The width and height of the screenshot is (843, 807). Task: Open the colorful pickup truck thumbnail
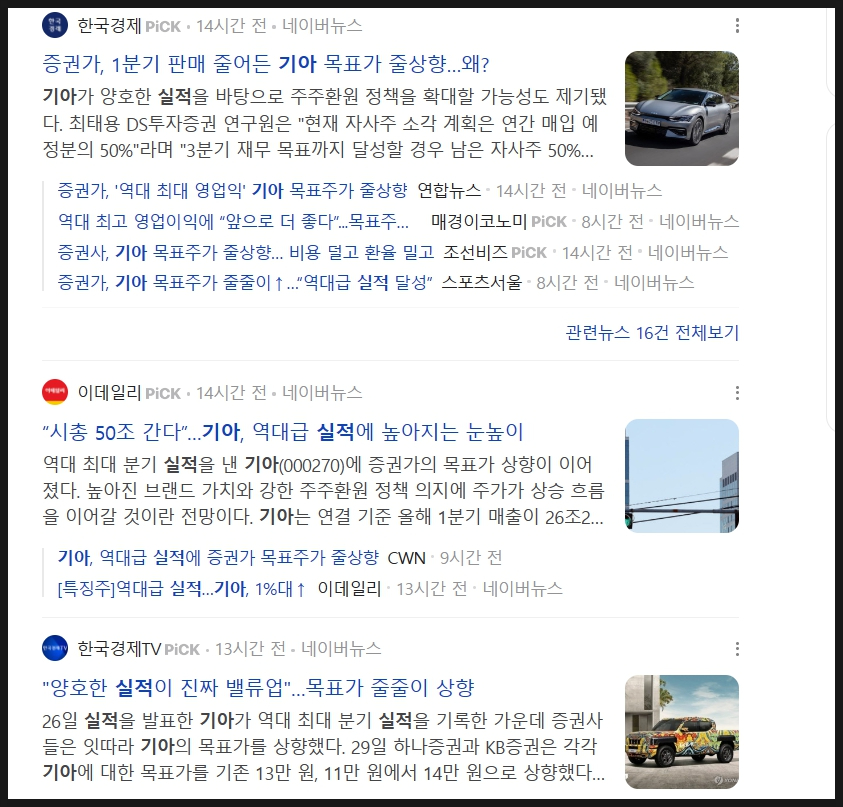[x=682, y=732]
